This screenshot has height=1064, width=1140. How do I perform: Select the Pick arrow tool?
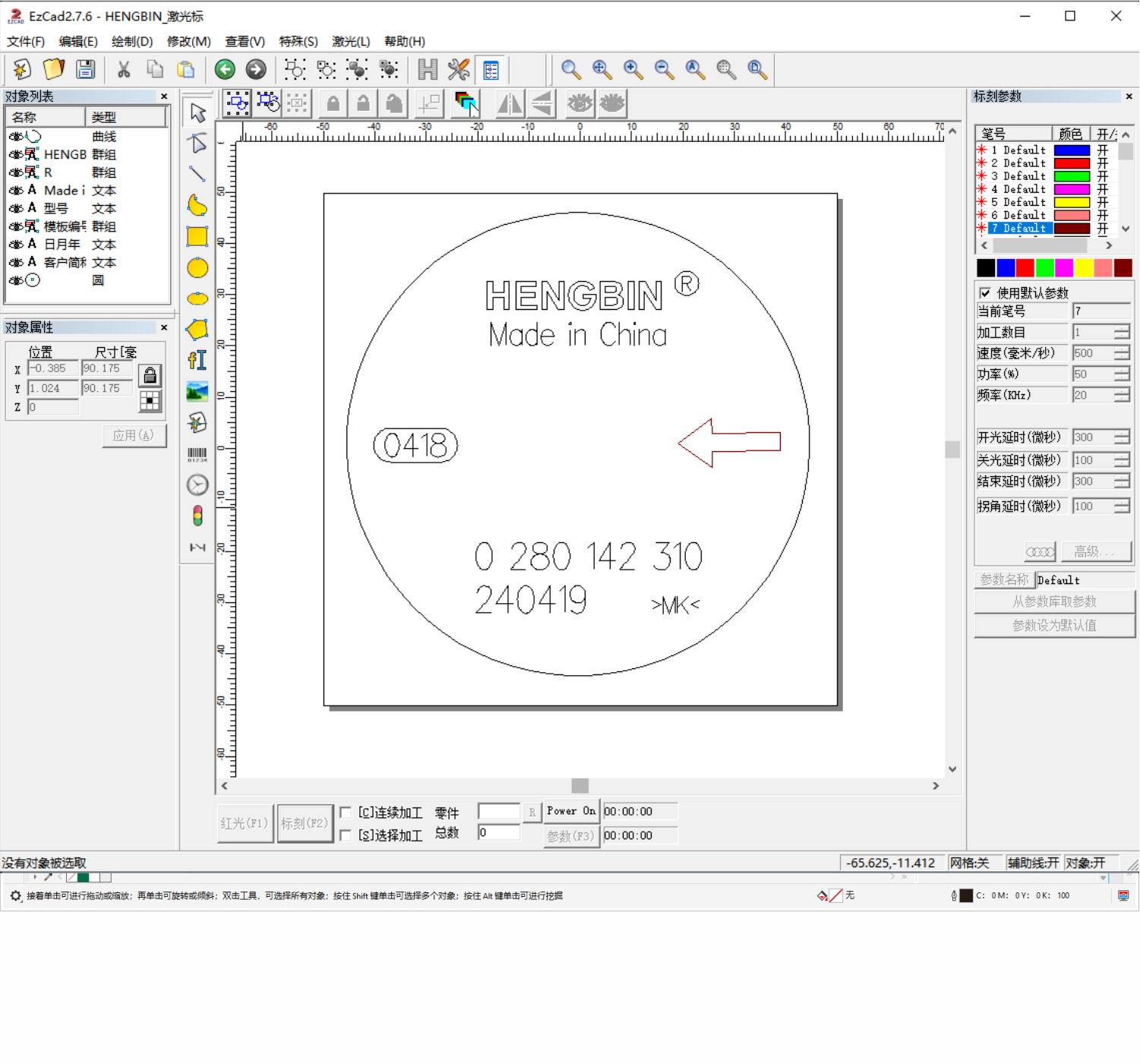pos(197,112)
